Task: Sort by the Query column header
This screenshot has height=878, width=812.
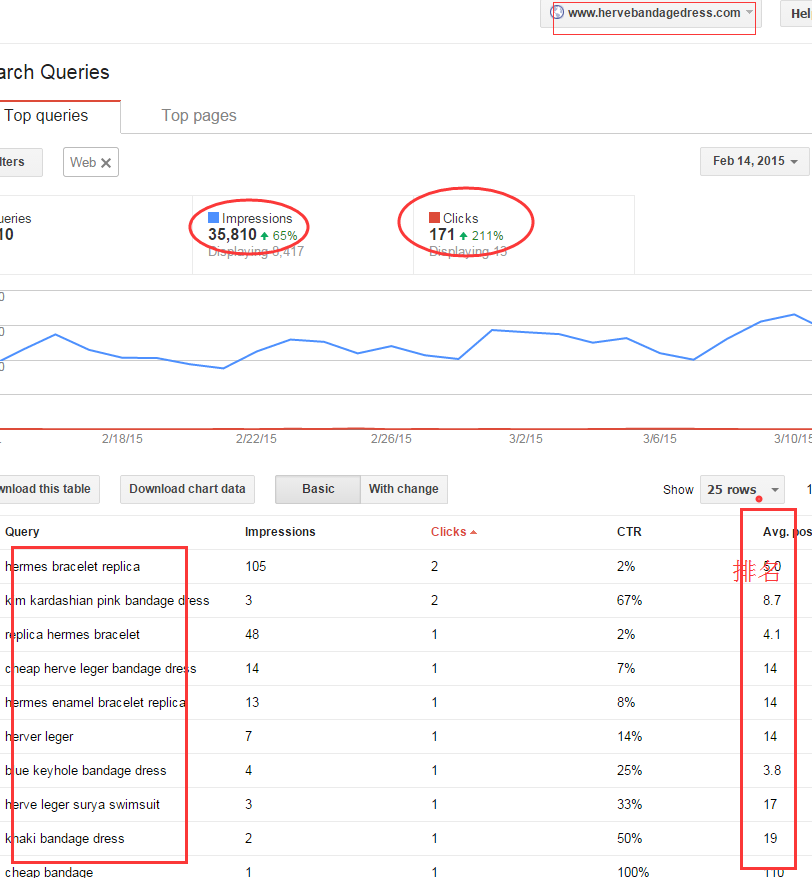Action: [x=22, y=532]
